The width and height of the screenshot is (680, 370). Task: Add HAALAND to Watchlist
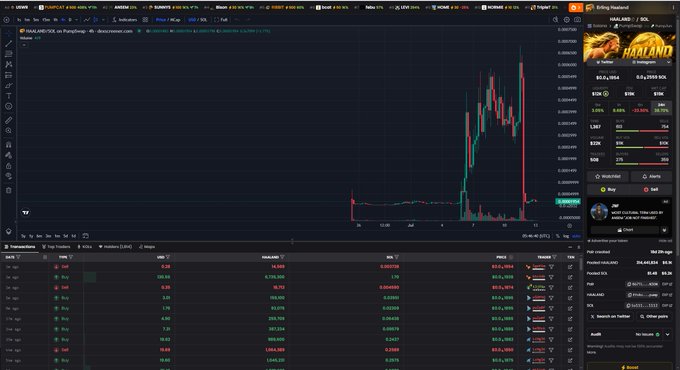pyautogui.click(x=607, y=177)
